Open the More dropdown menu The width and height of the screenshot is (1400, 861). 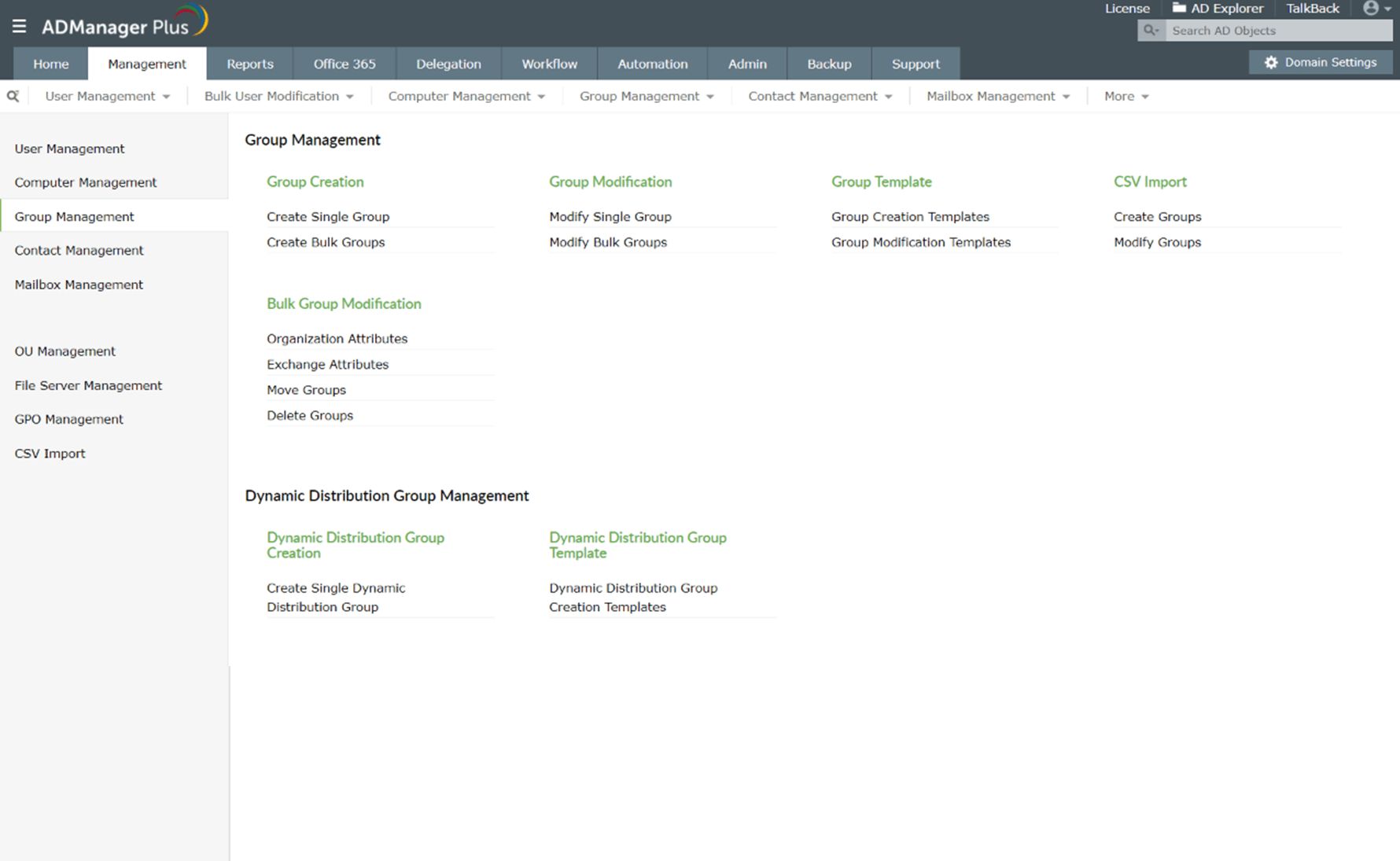pos(1126,96)
